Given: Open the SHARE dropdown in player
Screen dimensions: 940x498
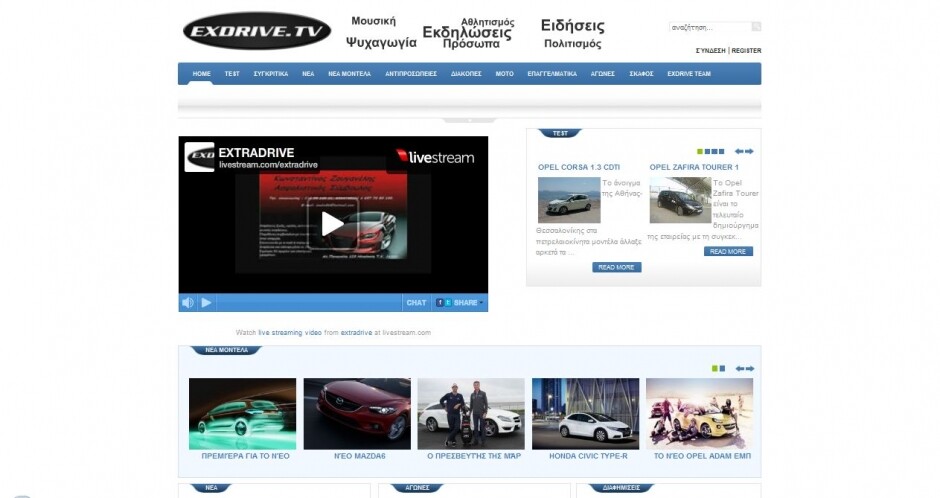Looking at the screenshot, I should click(x=459, y=303).
